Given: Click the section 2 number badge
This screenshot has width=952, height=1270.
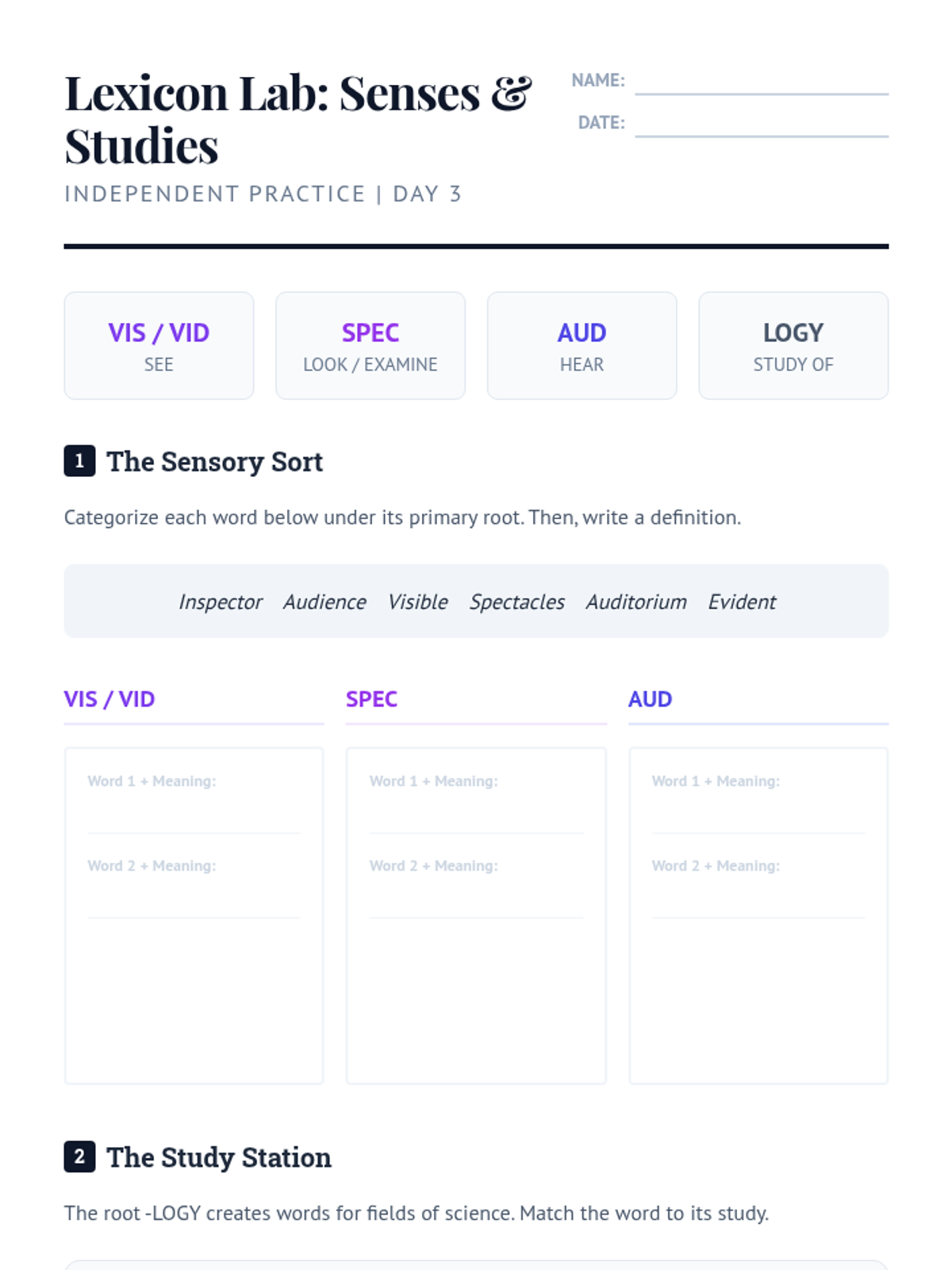Looking at the screenshot, I should [79, 1156].
